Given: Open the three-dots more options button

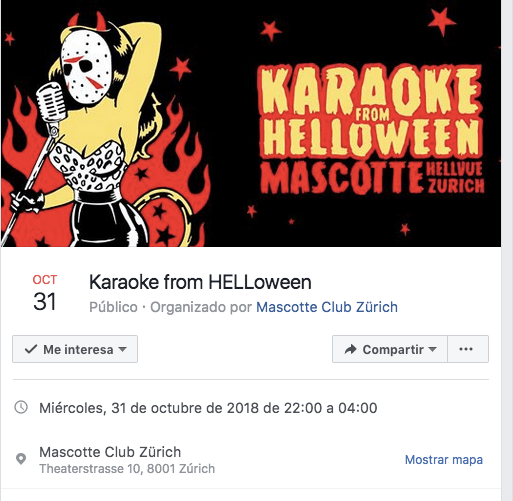Looking at the screenshot, I should point(468,349).
